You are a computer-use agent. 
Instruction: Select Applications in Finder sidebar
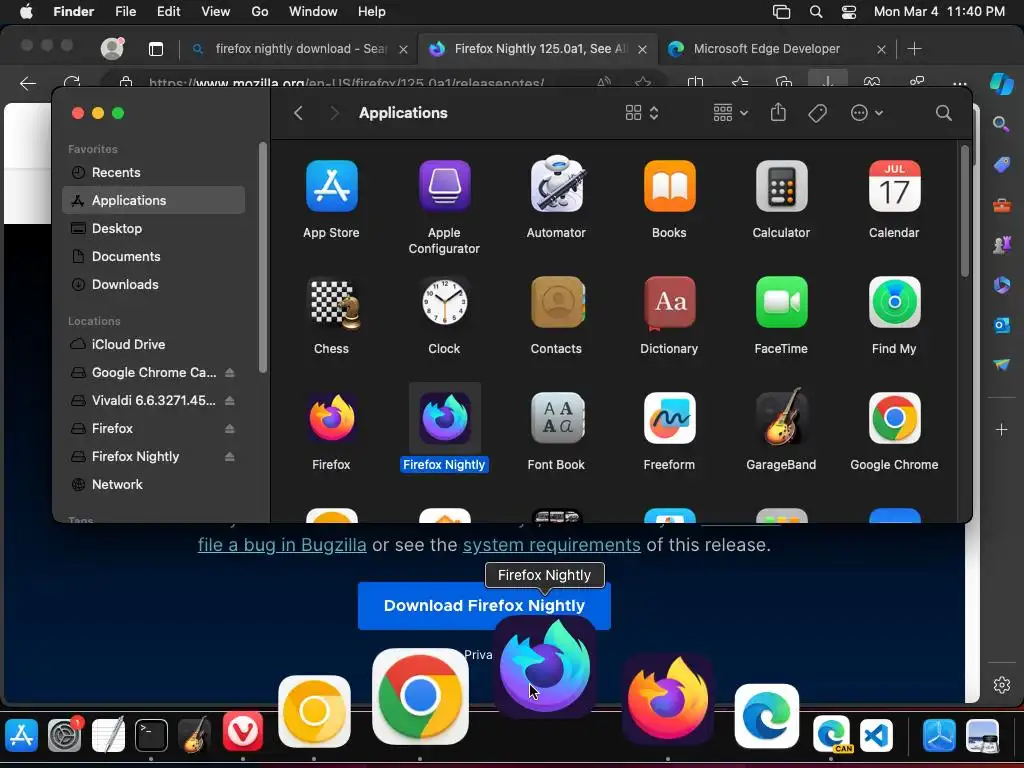(153, 200)
